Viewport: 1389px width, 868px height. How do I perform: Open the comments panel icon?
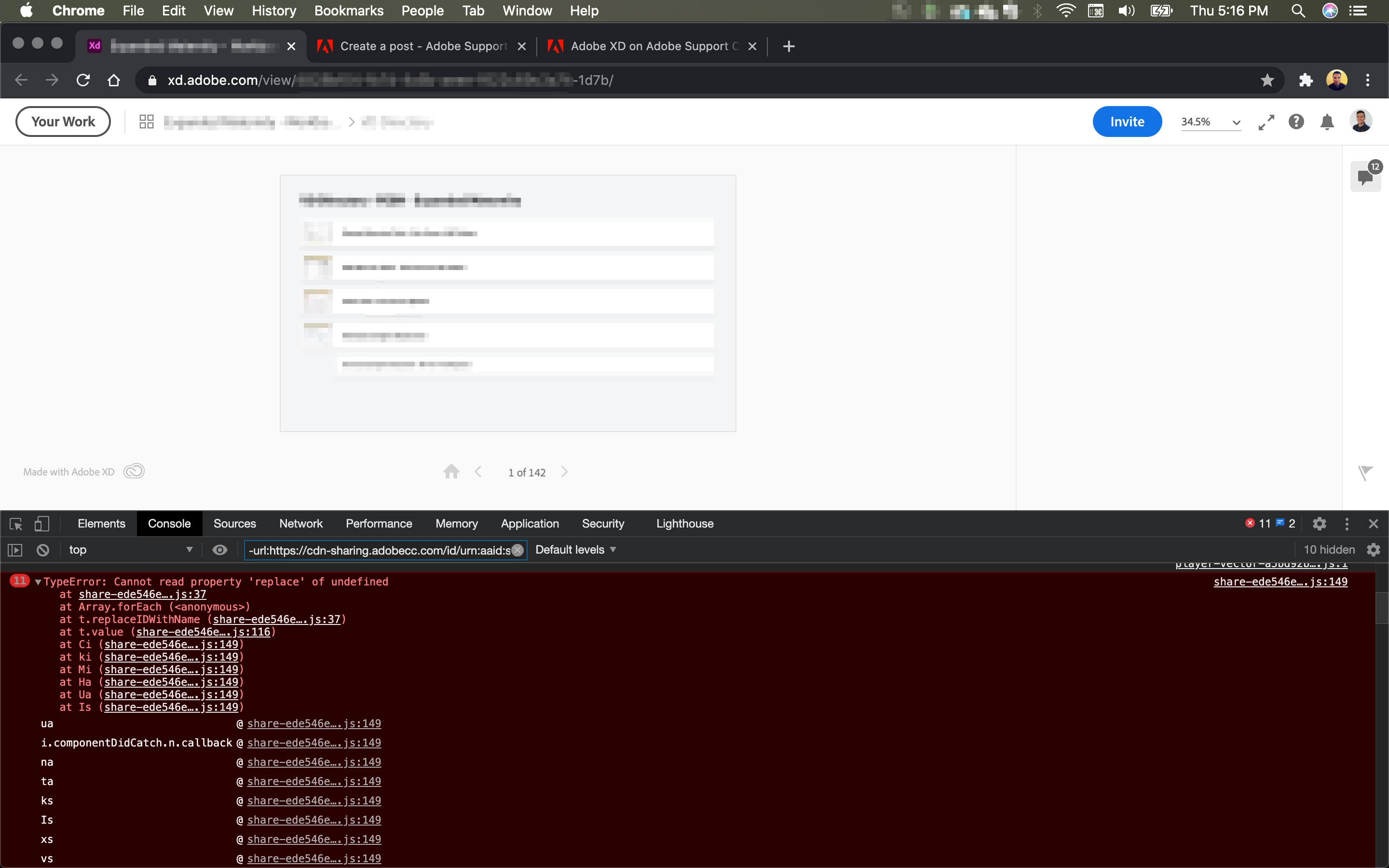pos(1365,177)
